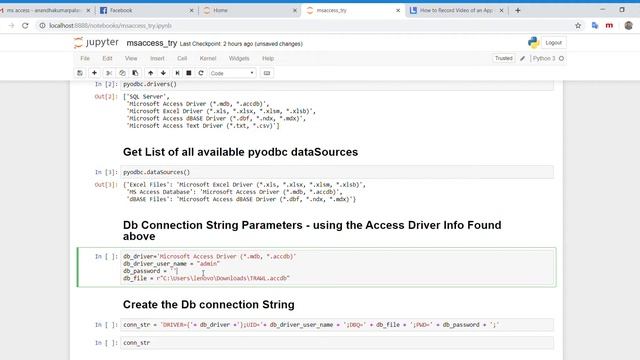Save notebook with the floppy disk icon
The height and width of the screenshot is (360, 640).
(80, 73)
